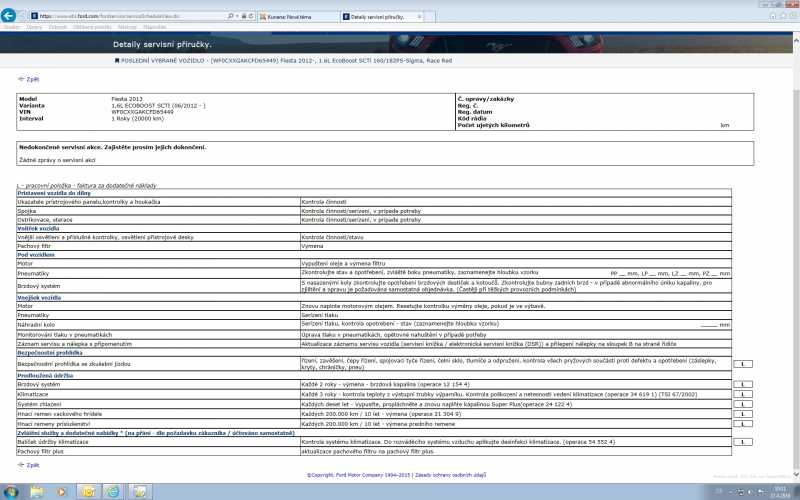Image resolution: width=800 pixels, height=500 pixels.
Task: Open Windows Explorer from the taskbar
Action: (37, 492)
